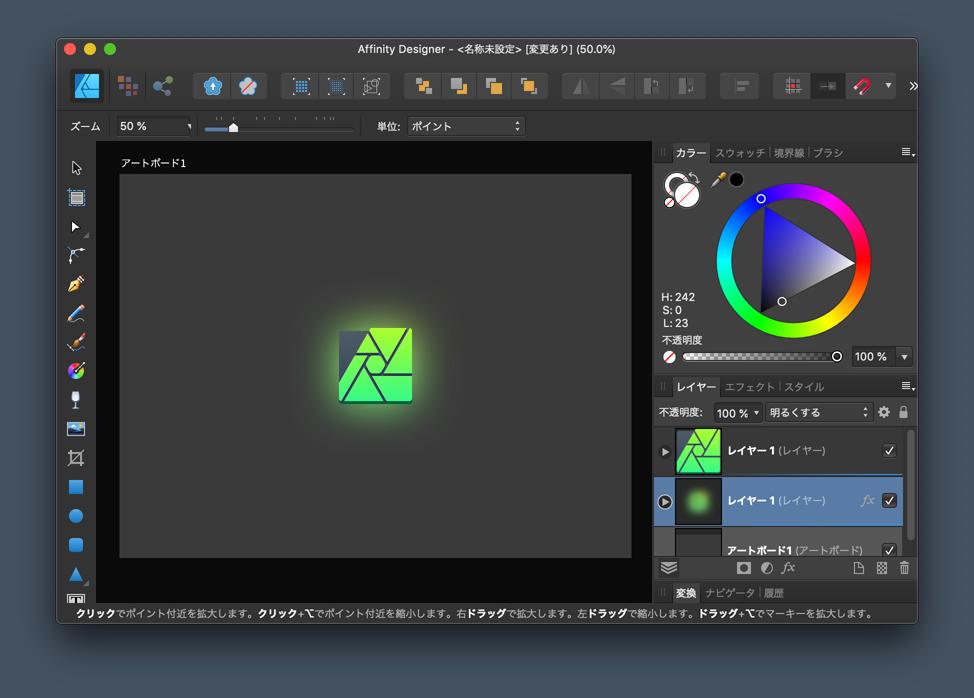Pick a color with the eyedropper icon
Screen dimensions: 974x698
[x=718, y=180]
